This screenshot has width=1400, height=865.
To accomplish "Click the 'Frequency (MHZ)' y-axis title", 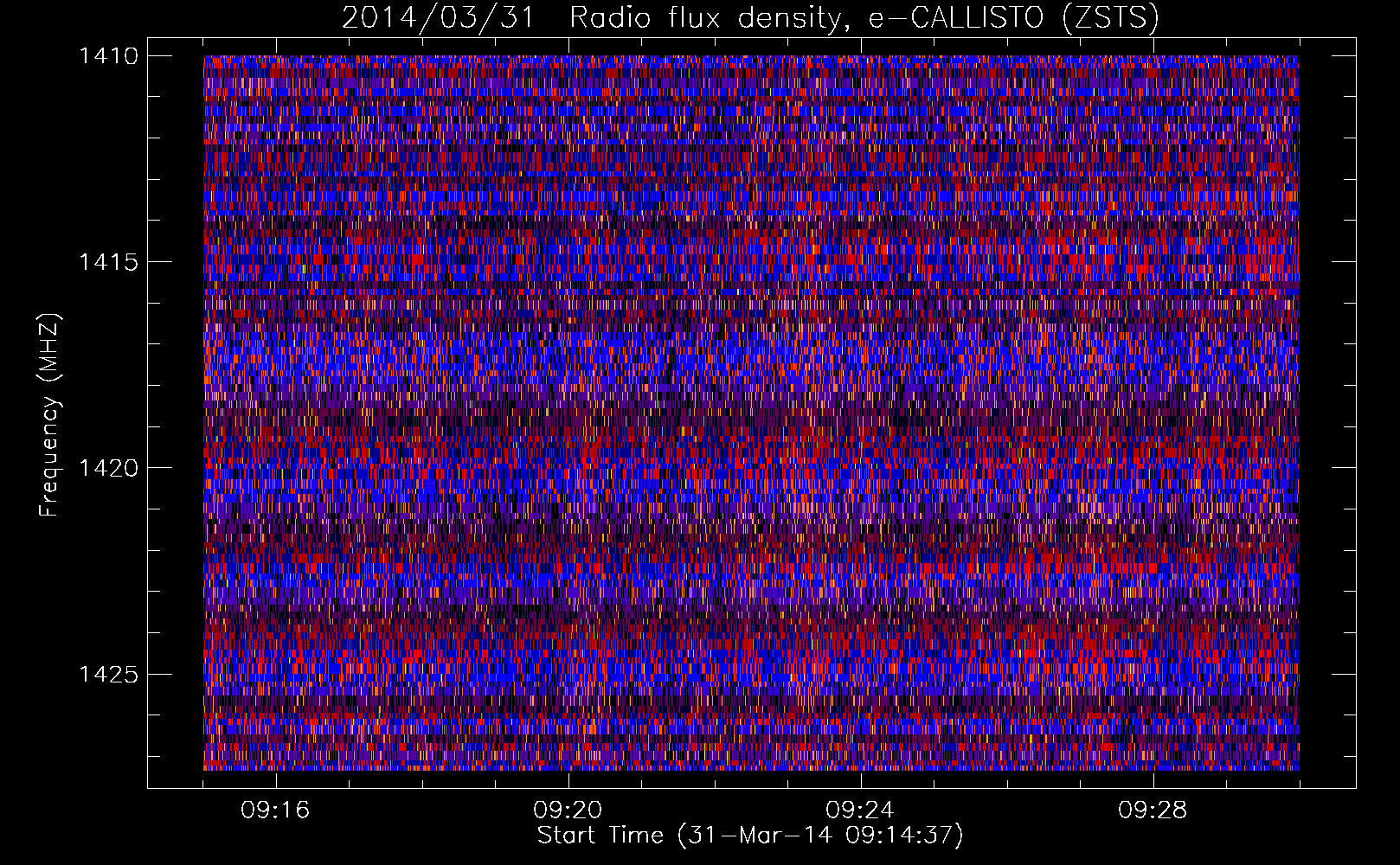I will tap(49, 415).
